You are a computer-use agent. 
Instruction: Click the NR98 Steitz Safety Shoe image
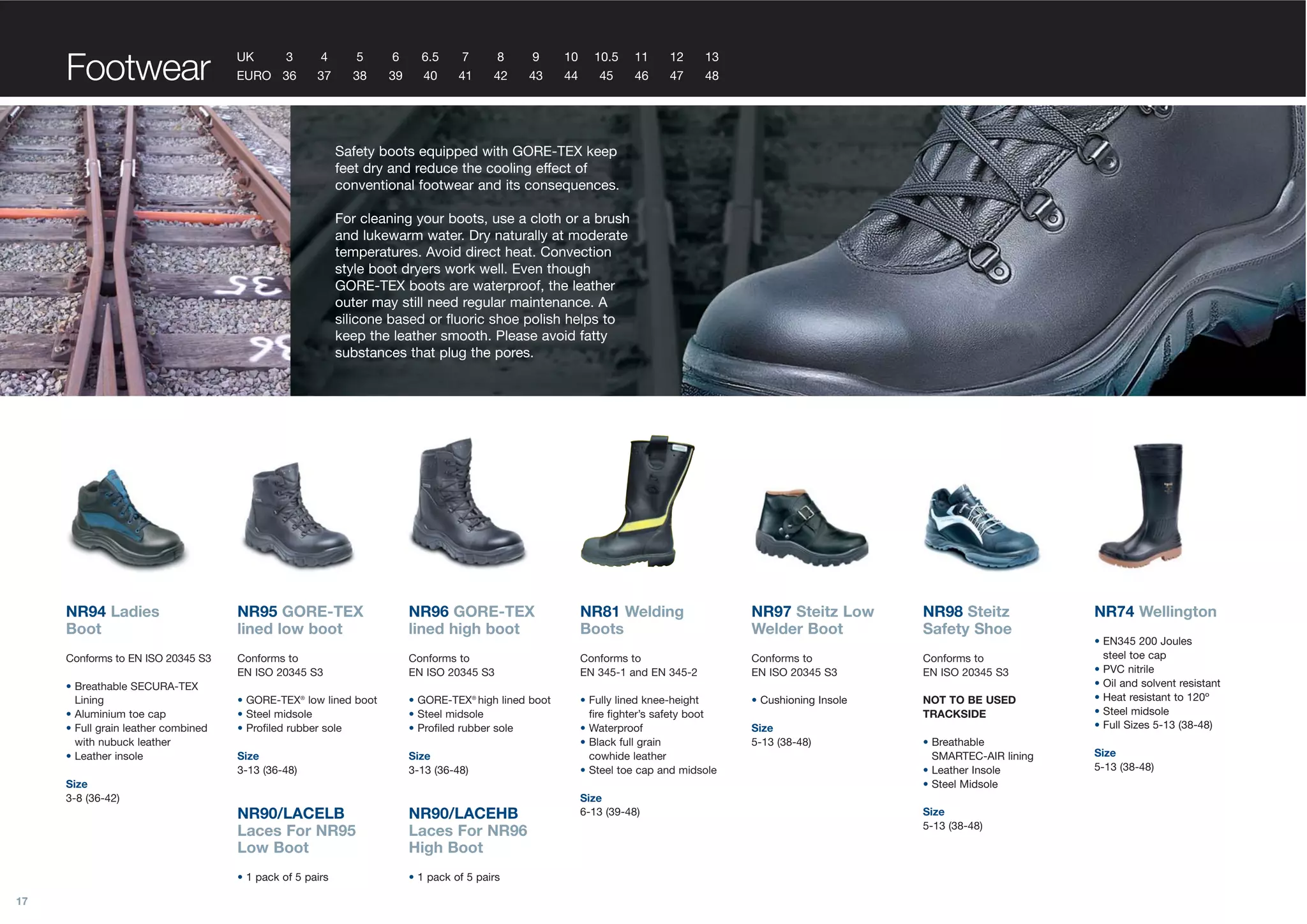980,528
